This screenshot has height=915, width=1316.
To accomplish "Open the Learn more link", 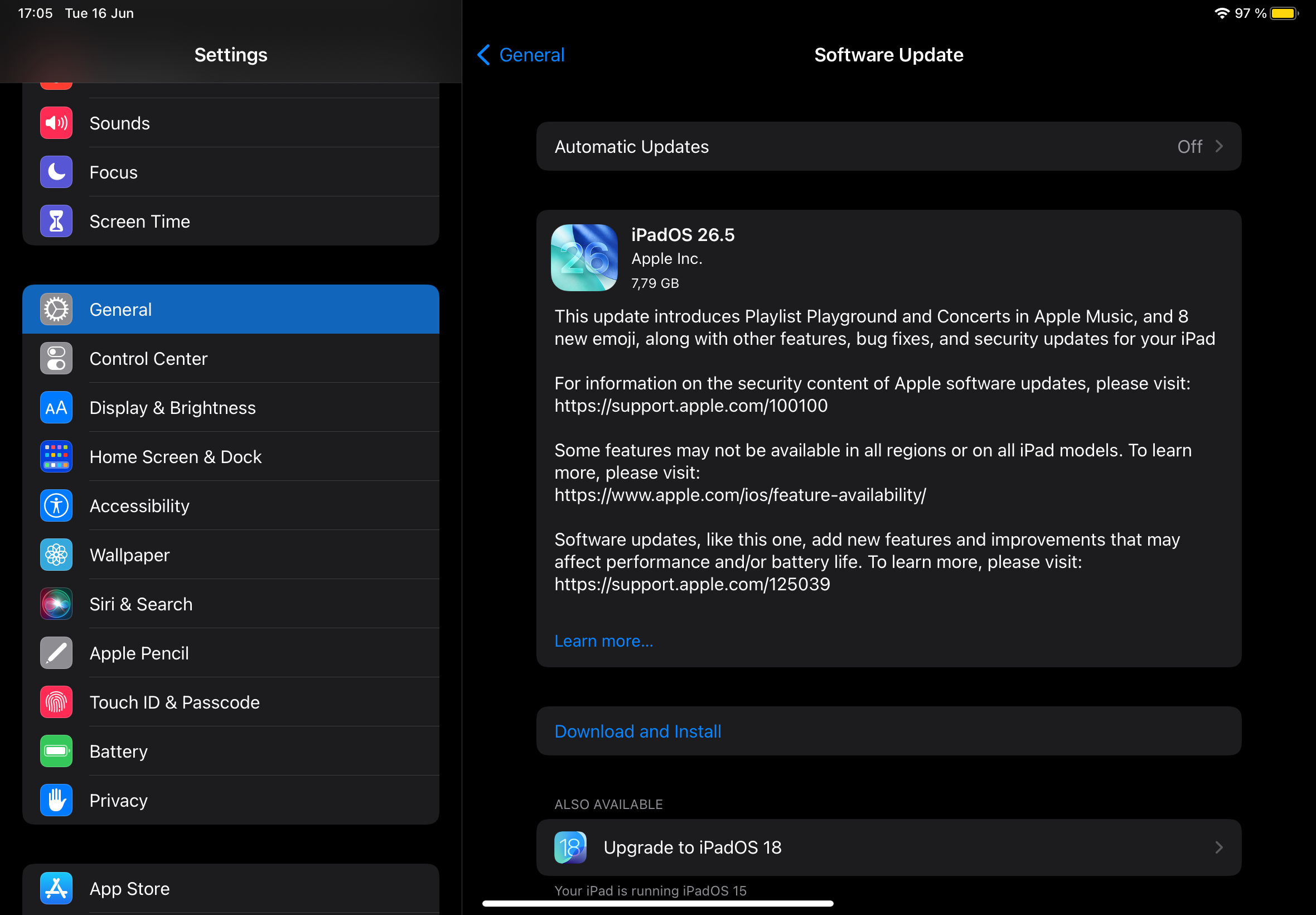I will [x=604, y=641].
